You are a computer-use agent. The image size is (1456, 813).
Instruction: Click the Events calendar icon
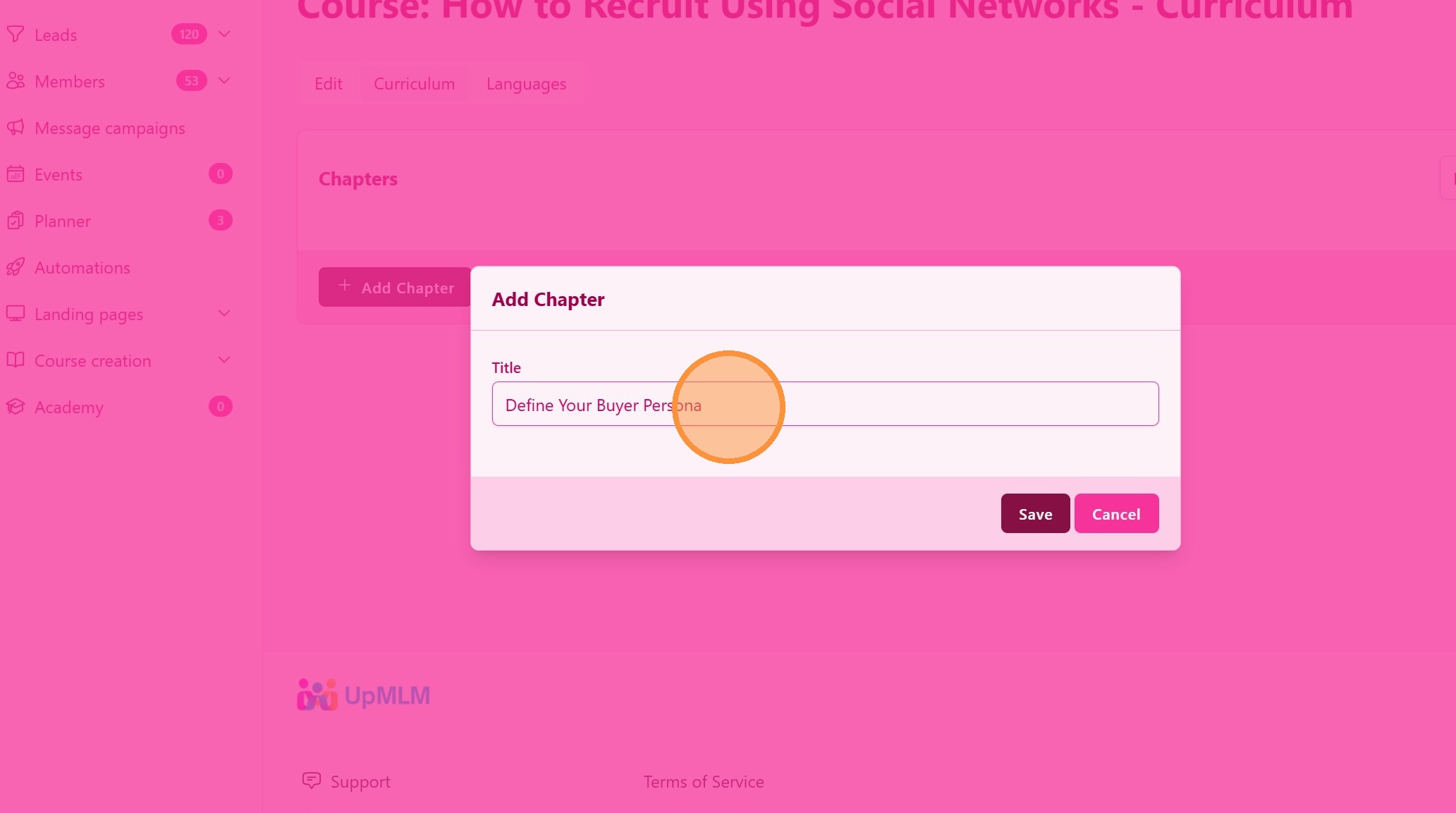coord(16,174)
